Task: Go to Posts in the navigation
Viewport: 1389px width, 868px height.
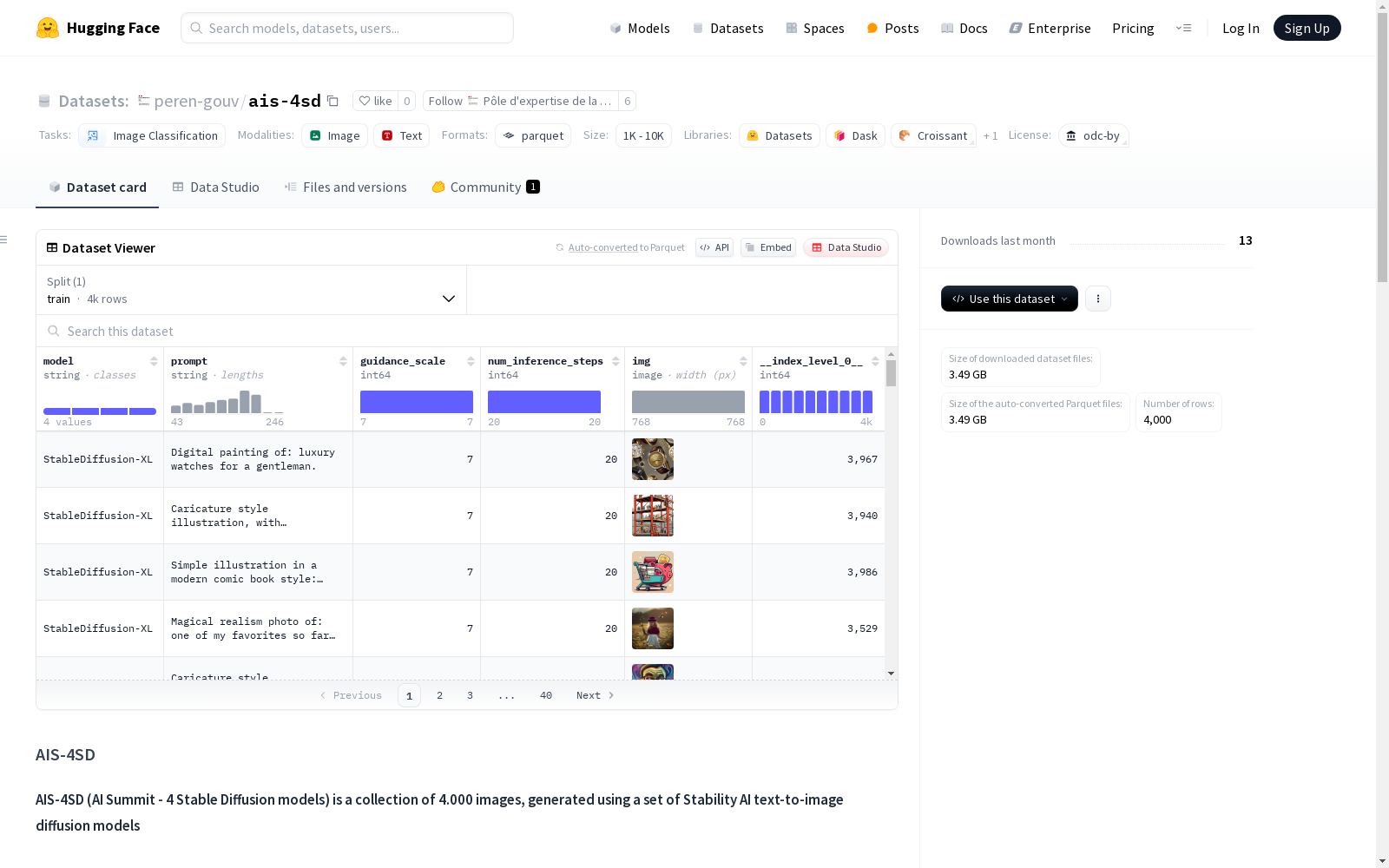Action: click(892, 28)
